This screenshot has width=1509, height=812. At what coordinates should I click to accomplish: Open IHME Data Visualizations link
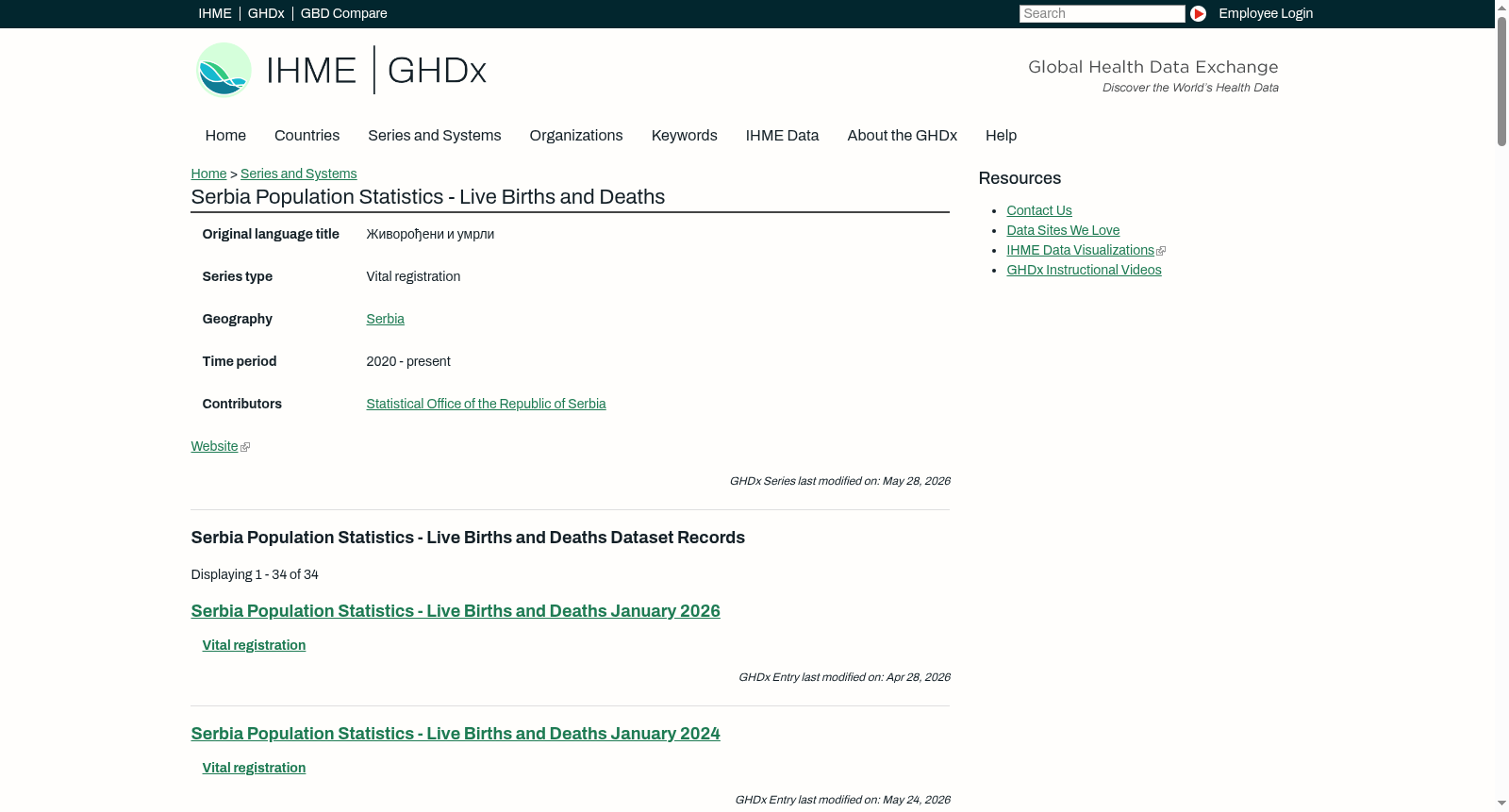click(x=1081, y=250)
